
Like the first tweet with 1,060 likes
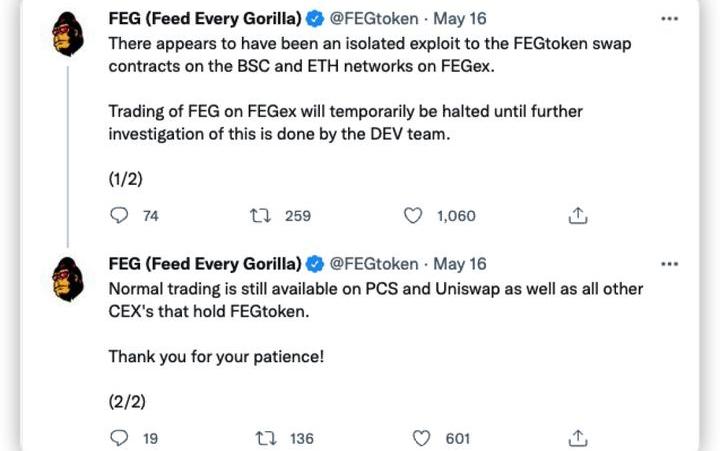tap(414, 215)
